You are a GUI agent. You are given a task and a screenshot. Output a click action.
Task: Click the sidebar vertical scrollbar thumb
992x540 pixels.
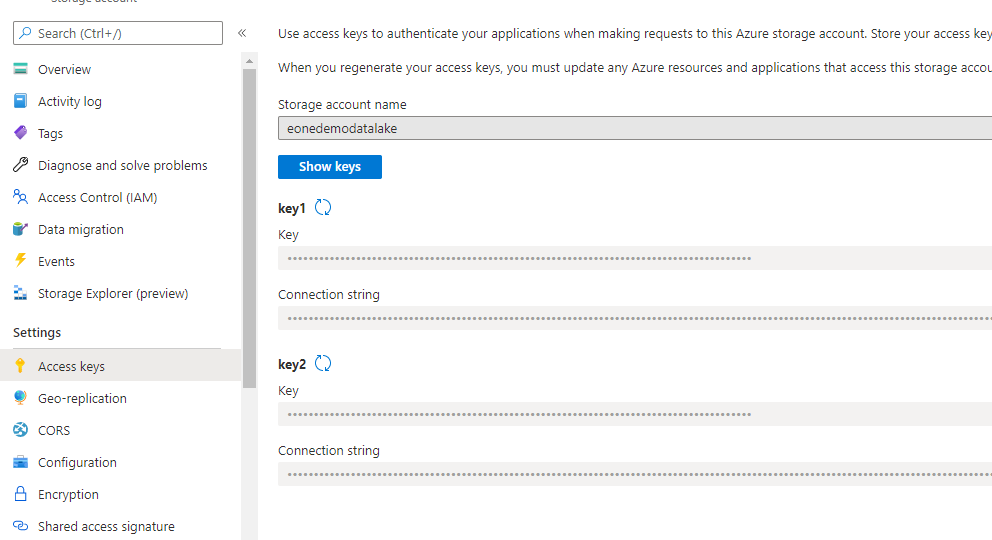pyautogui.click(x=249, y=228)
